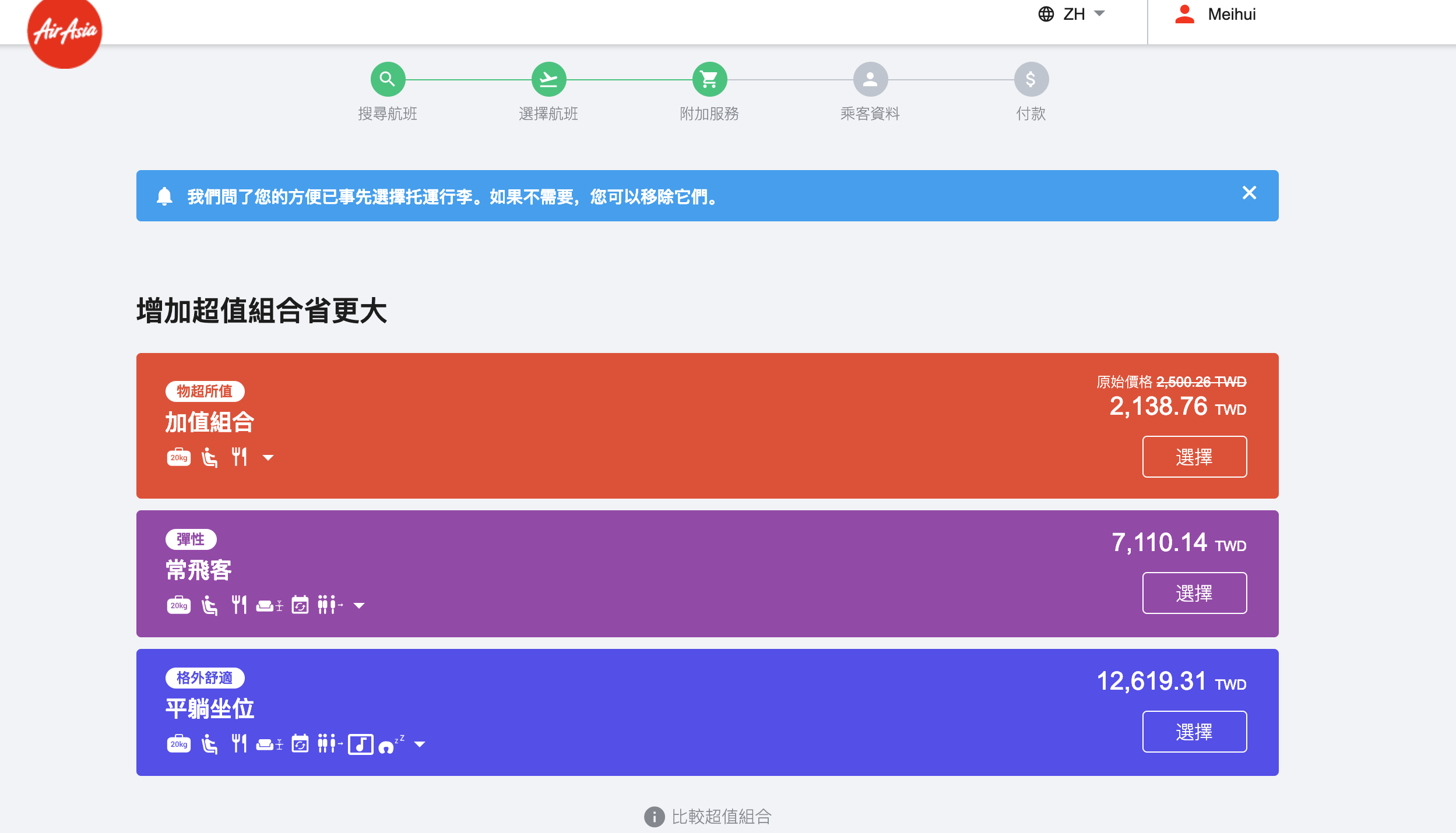The height and width of the screenshot is (833, 1456).
Task: Open the globe language icon
Action: click(1046, 14)
